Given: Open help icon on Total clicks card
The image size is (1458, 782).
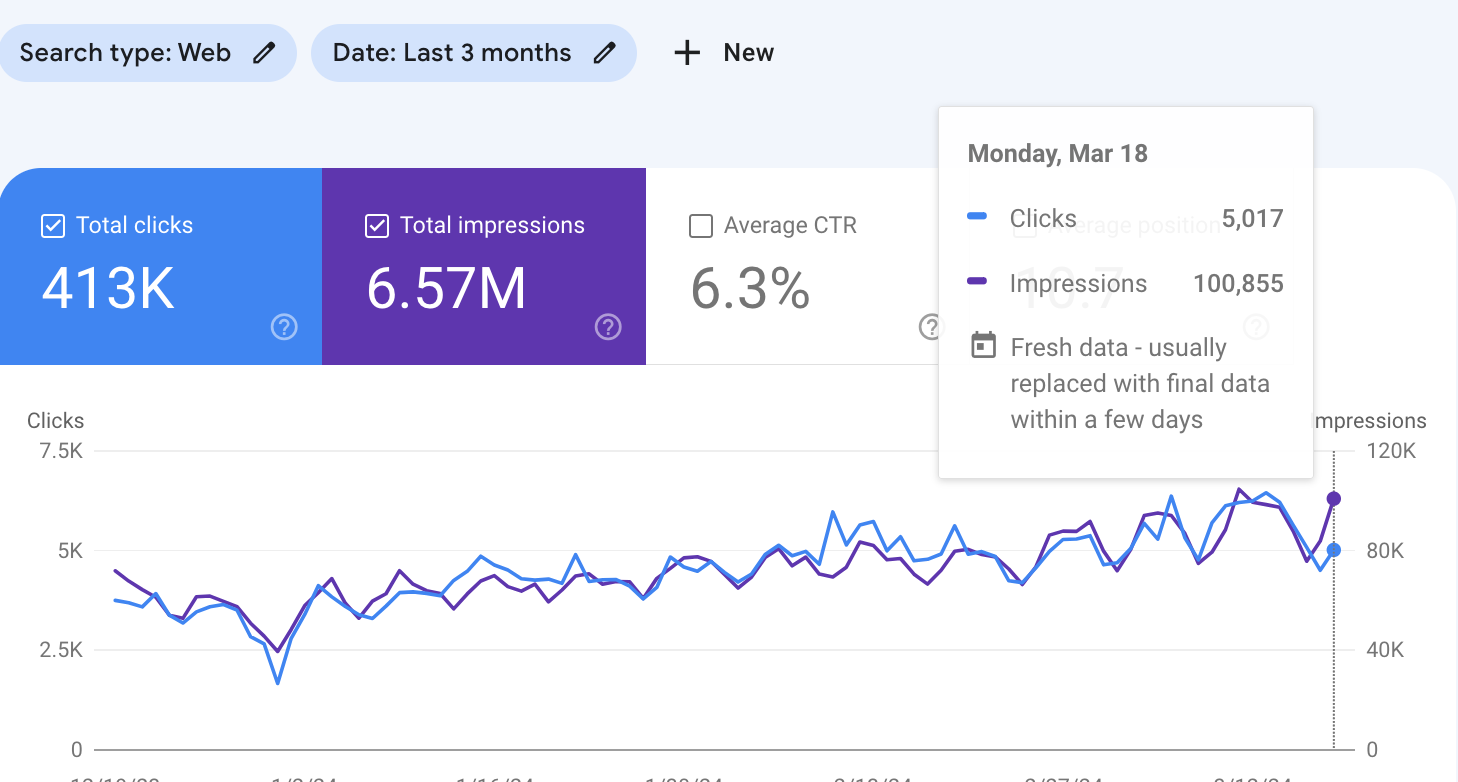Looking at the screenshot, I should click(x=284, y=327).
